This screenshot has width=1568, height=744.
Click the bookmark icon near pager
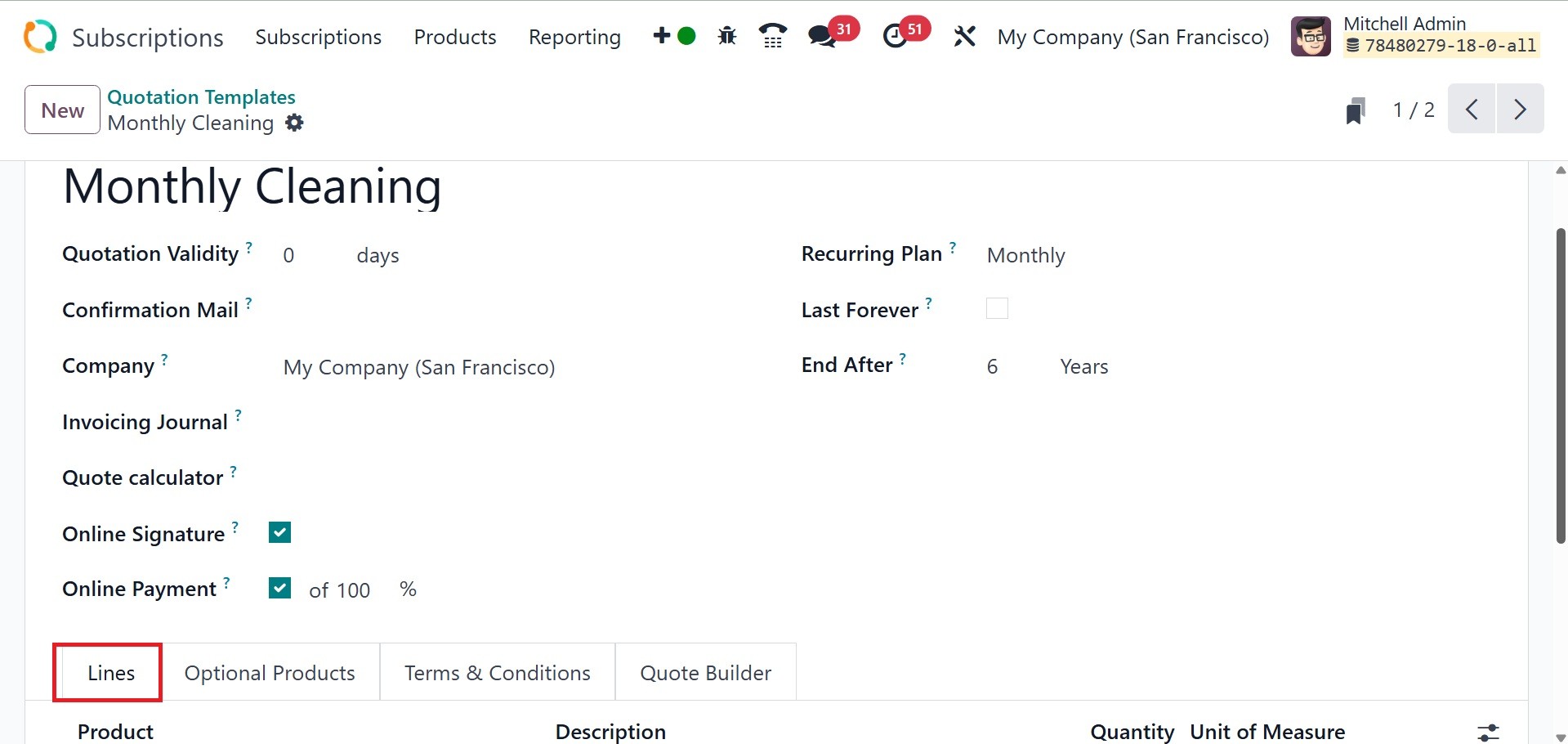point(1356,110)
